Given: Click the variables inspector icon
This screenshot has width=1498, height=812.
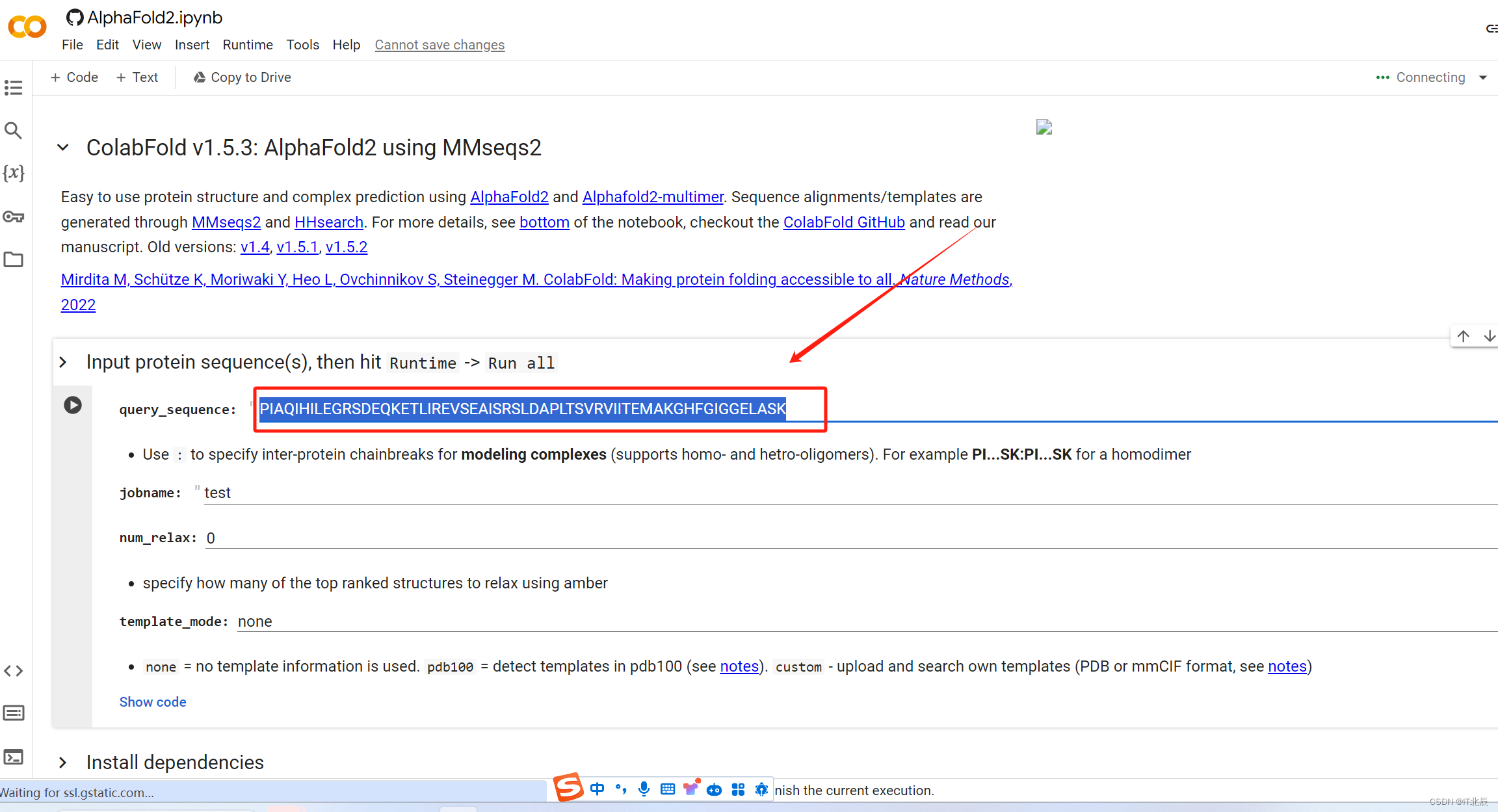Looking at the screenshot, I should 15,173.
